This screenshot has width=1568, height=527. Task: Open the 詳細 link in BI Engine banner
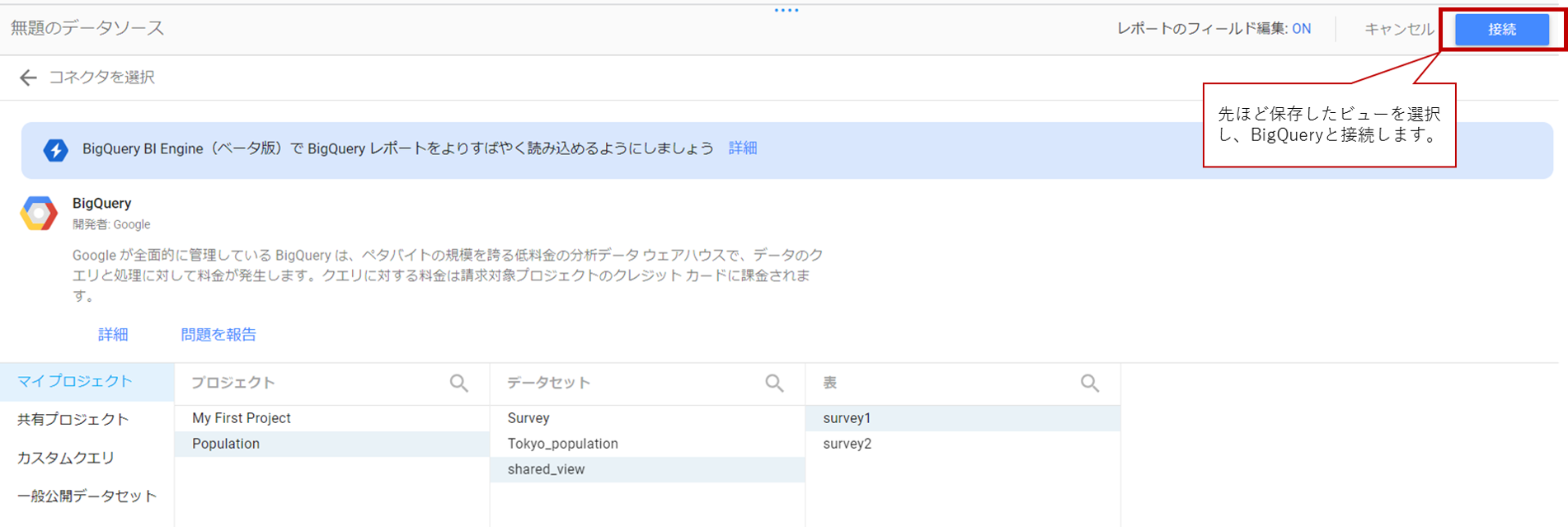[x=742, y=148]
